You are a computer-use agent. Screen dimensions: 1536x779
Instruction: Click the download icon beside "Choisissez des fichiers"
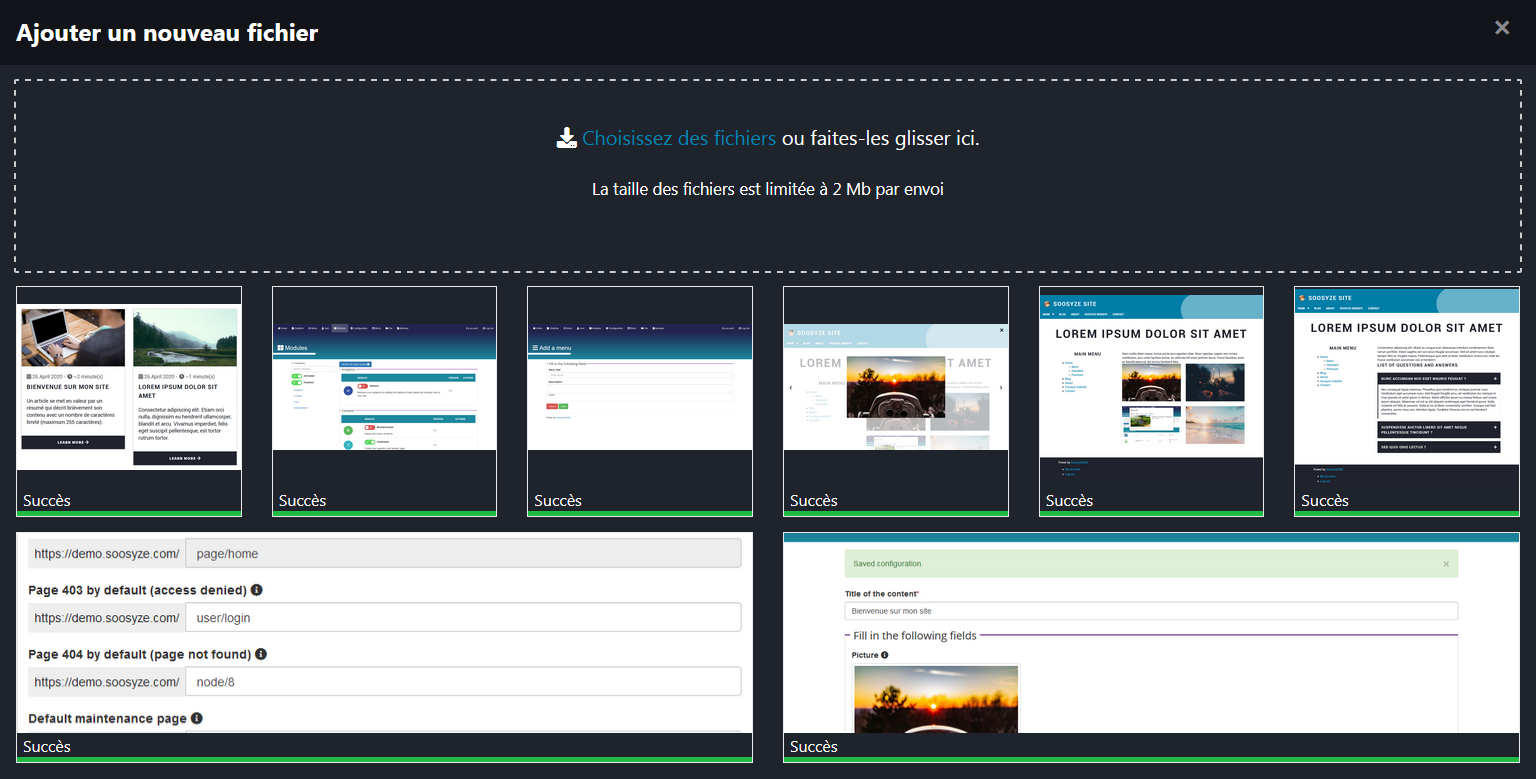[566, 137]
